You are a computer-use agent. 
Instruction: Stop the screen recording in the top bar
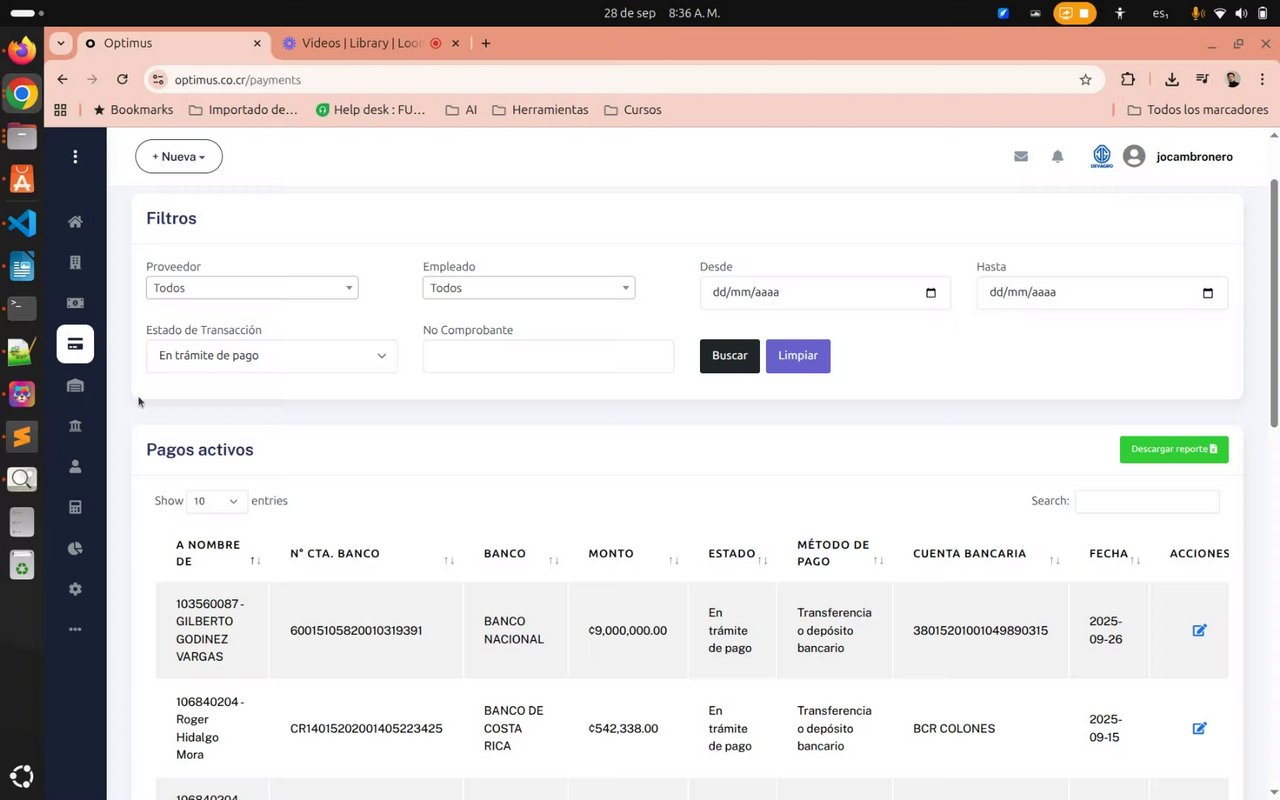(x=1084, y=13)
